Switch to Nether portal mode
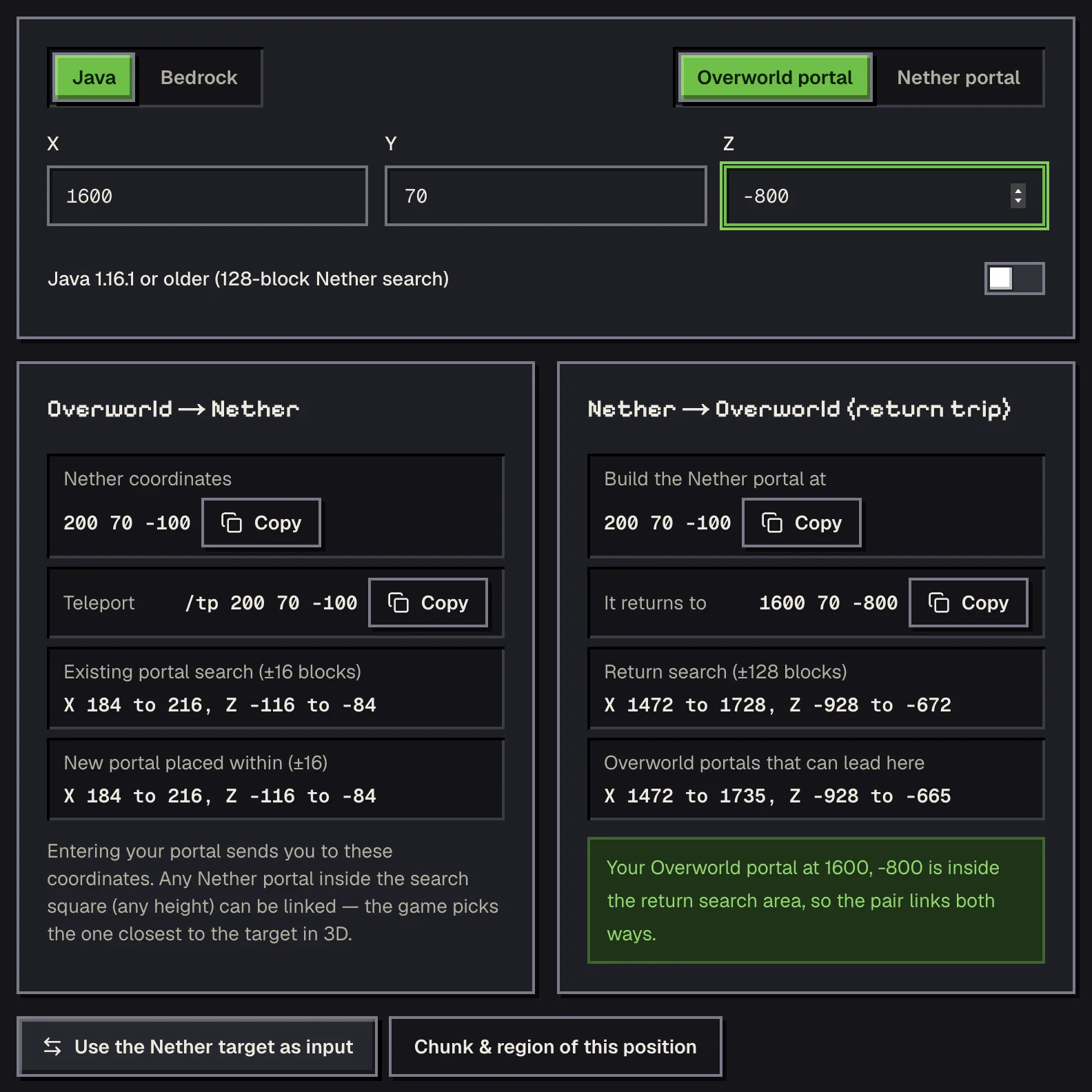Screen dimensions: 1092x1092 958,77
